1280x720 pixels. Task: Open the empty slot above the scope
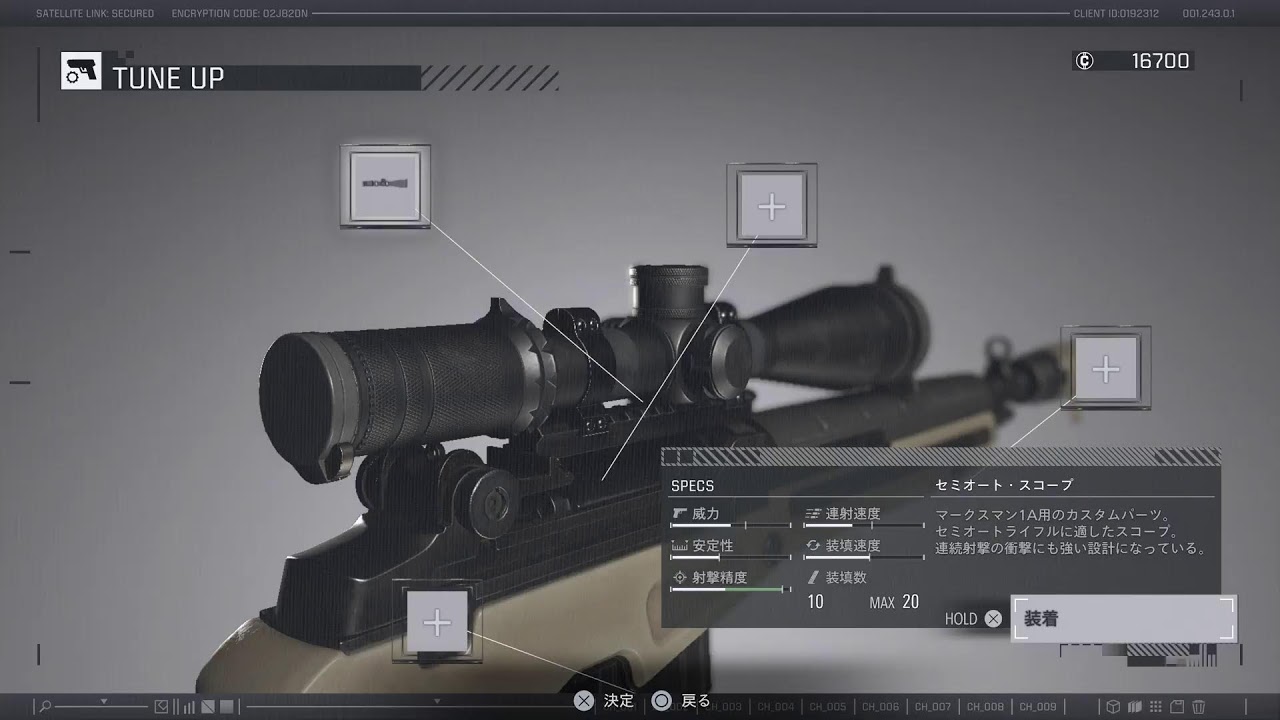pos(771,206)
